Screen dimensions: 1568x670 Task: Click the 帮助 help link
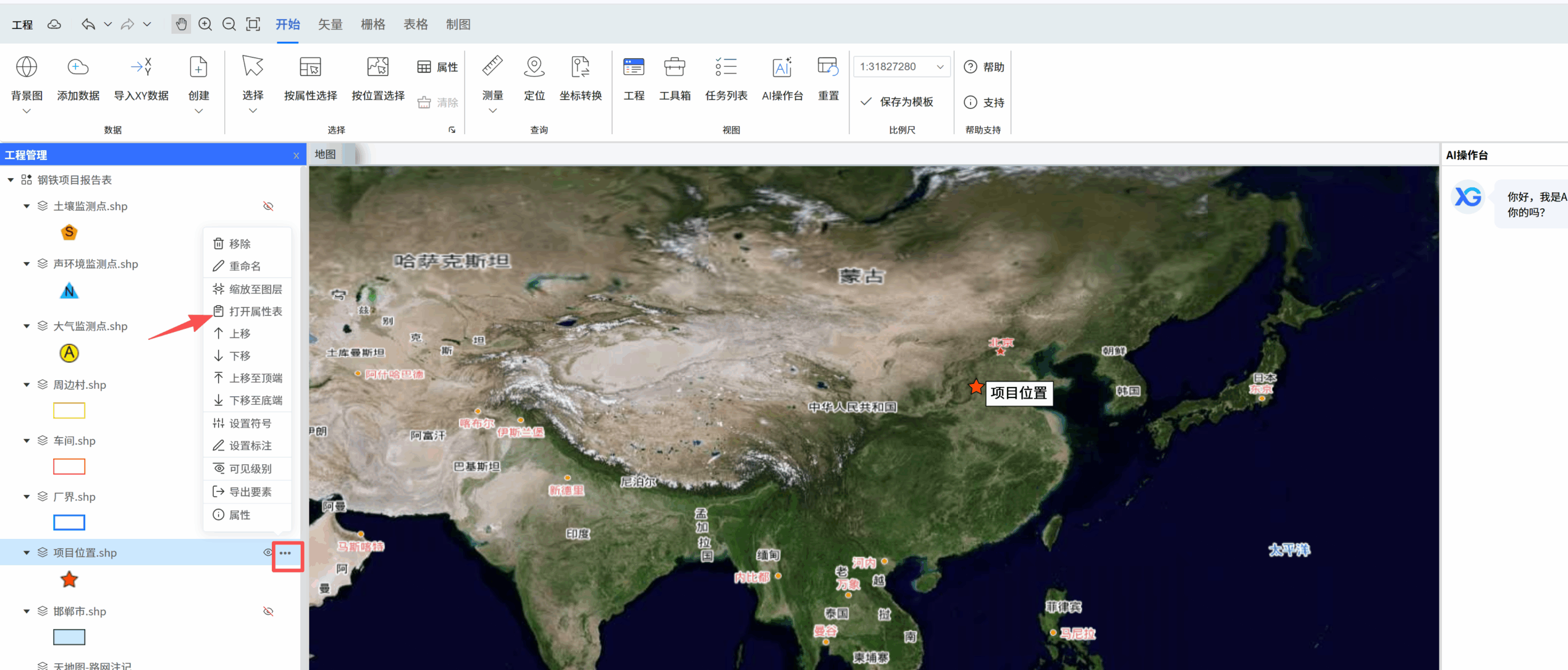click(x=993, y=67)
